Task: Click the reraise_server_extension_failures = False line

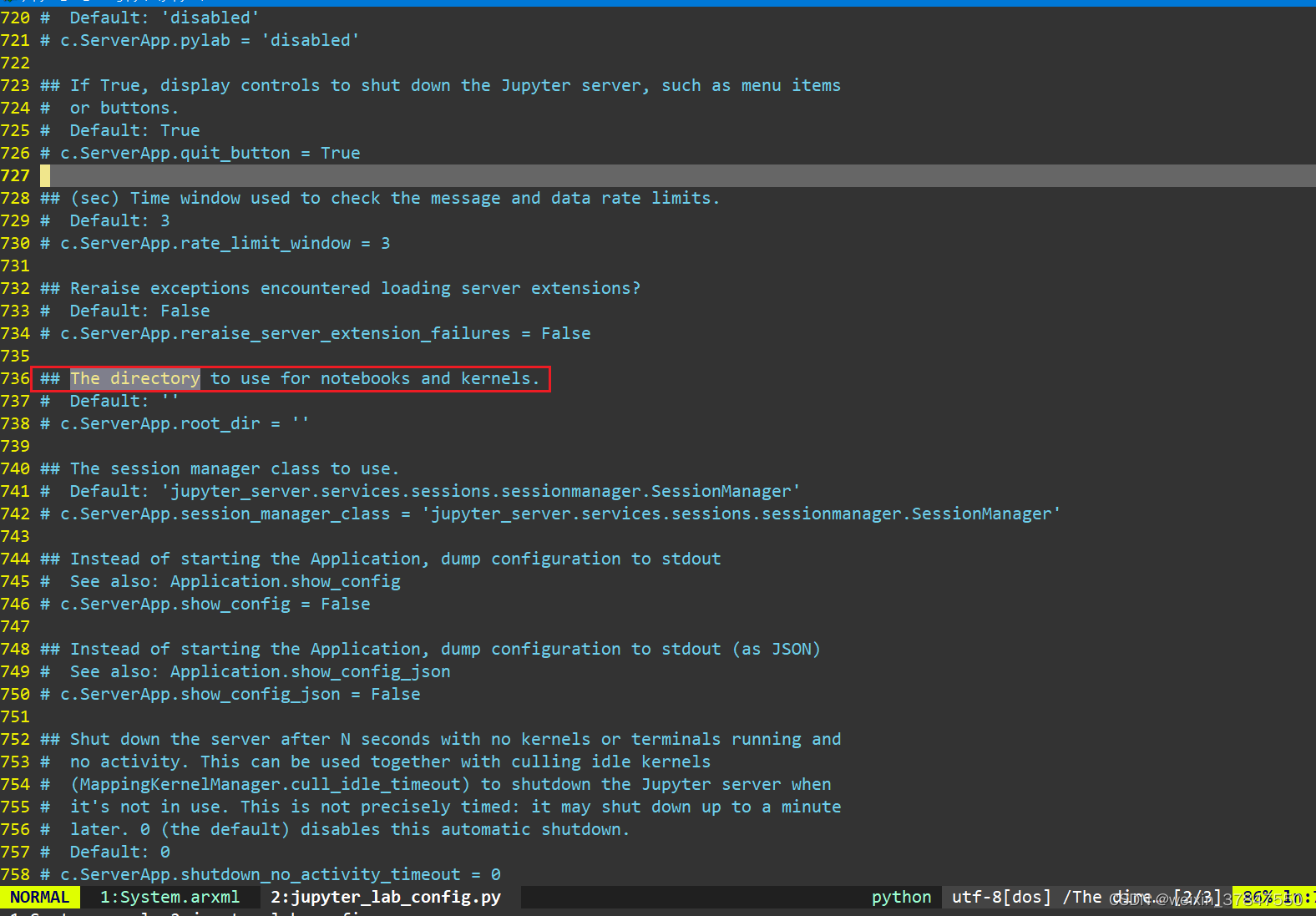Action: click(316, 333)
